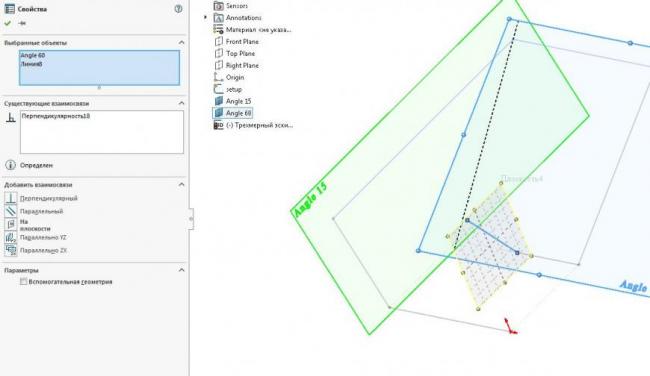Select the Параллельно YZ relation icon

click(11, 238)
